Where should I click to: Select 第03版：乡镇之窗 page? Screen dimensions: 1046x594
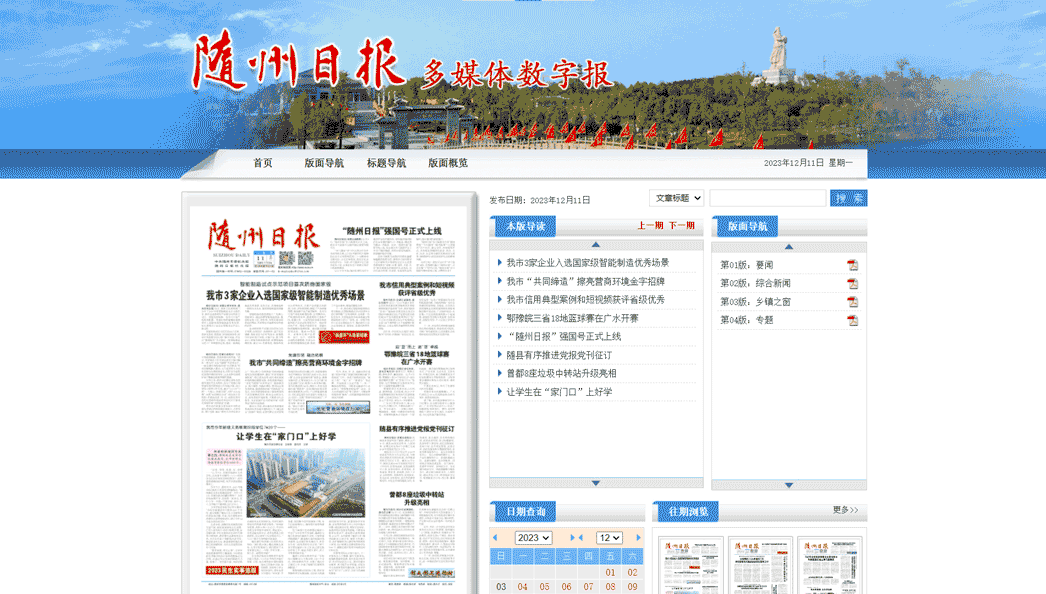(x=755, y=302)
